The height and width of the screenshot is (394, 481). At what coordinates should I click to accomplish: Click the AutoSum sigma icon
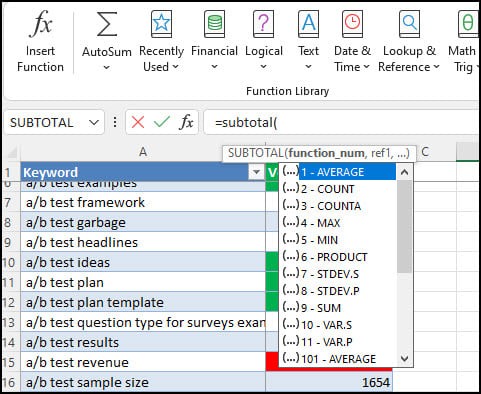(x=107, y=24)
